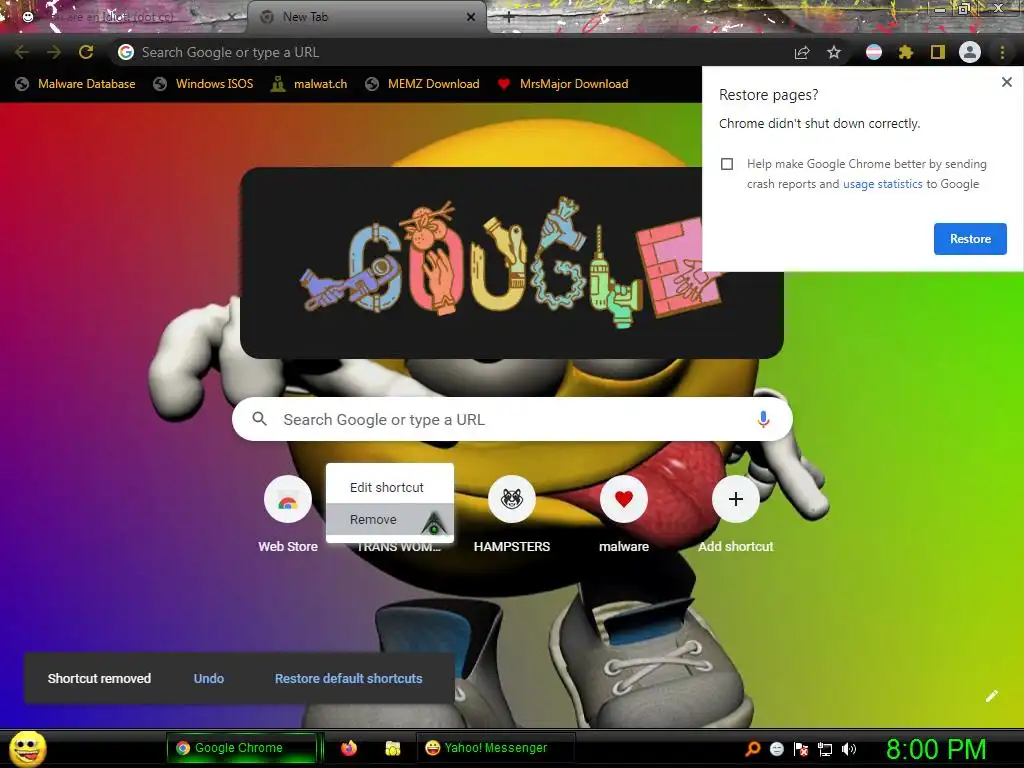1024x768 pixels.
Task: Close the Restore pages popup
Action: (x=1006, y=82)
